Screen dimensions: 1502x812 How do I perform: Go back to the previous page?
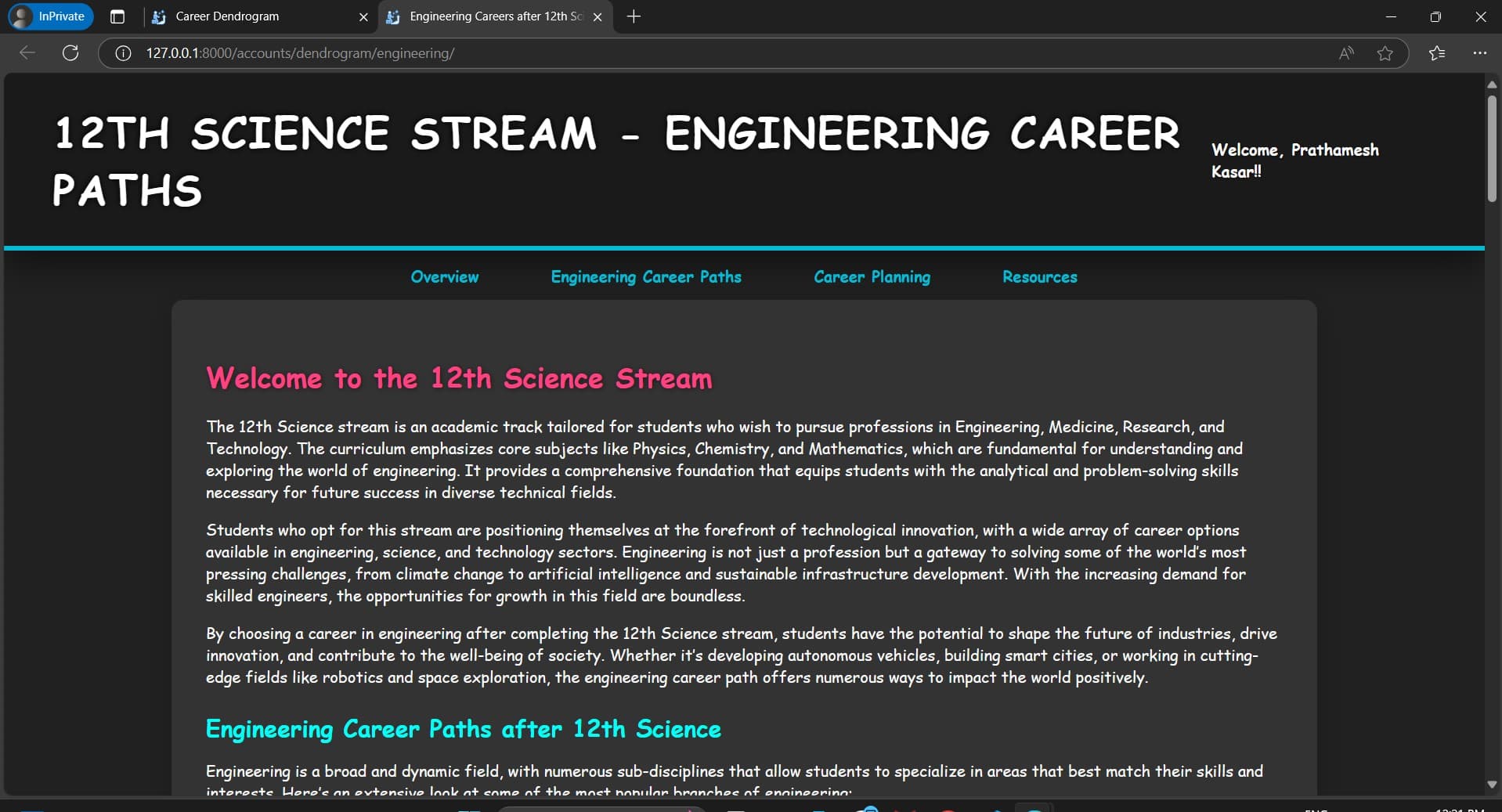click(x=27, y=53)
